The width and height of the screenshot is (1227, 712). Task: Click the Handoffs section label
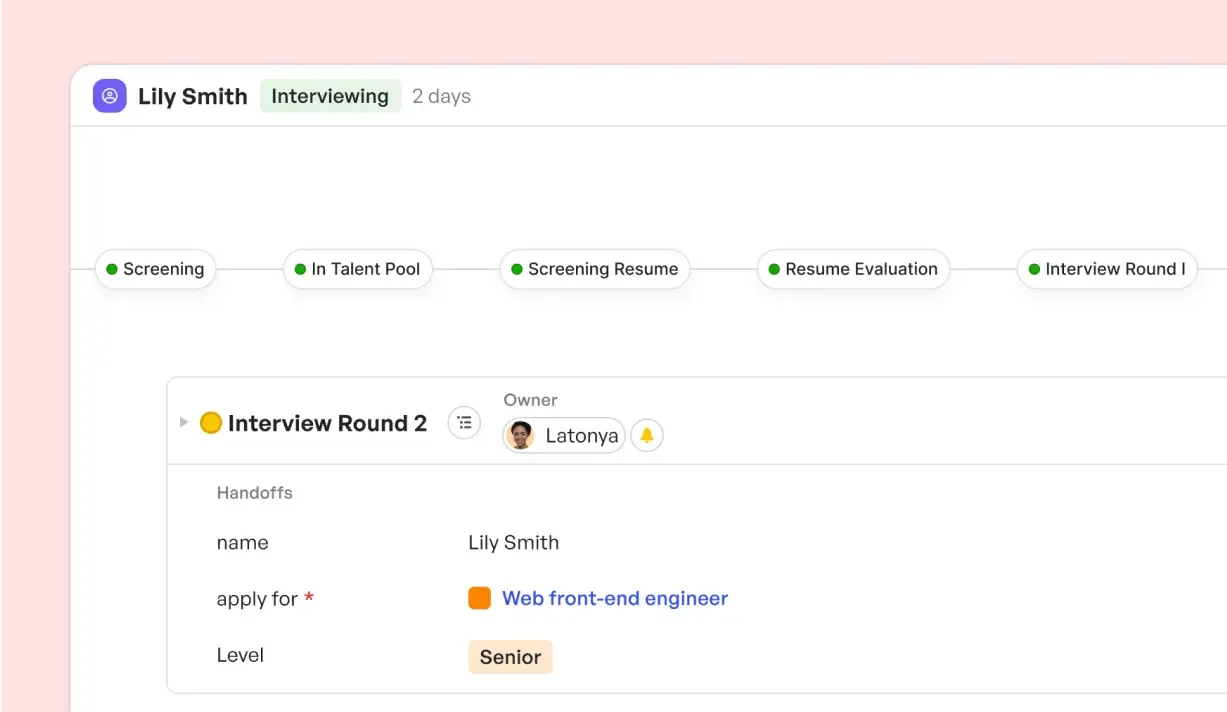tap(255, 493)
